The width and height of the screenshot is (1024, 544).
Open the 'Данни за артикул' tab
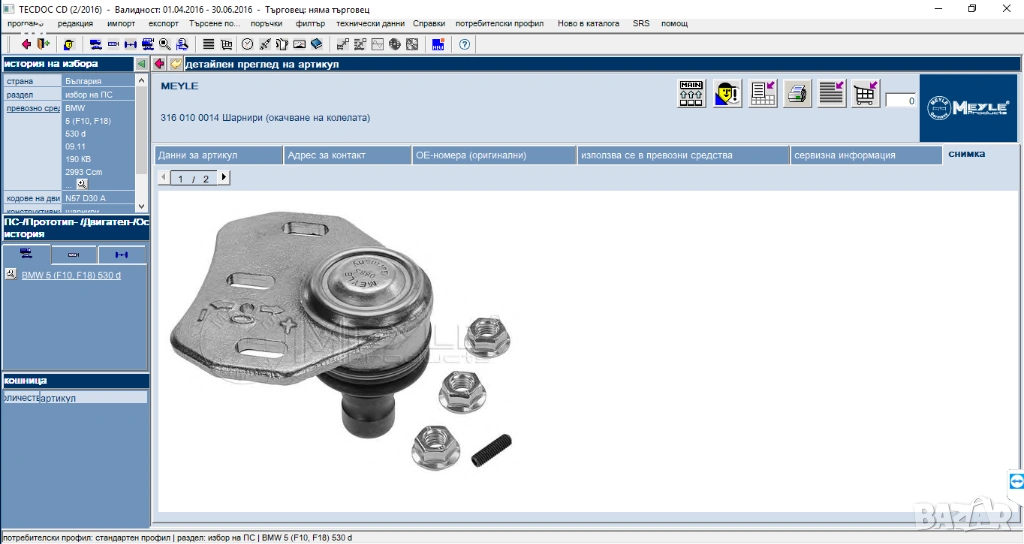click(x=198, y=155)
